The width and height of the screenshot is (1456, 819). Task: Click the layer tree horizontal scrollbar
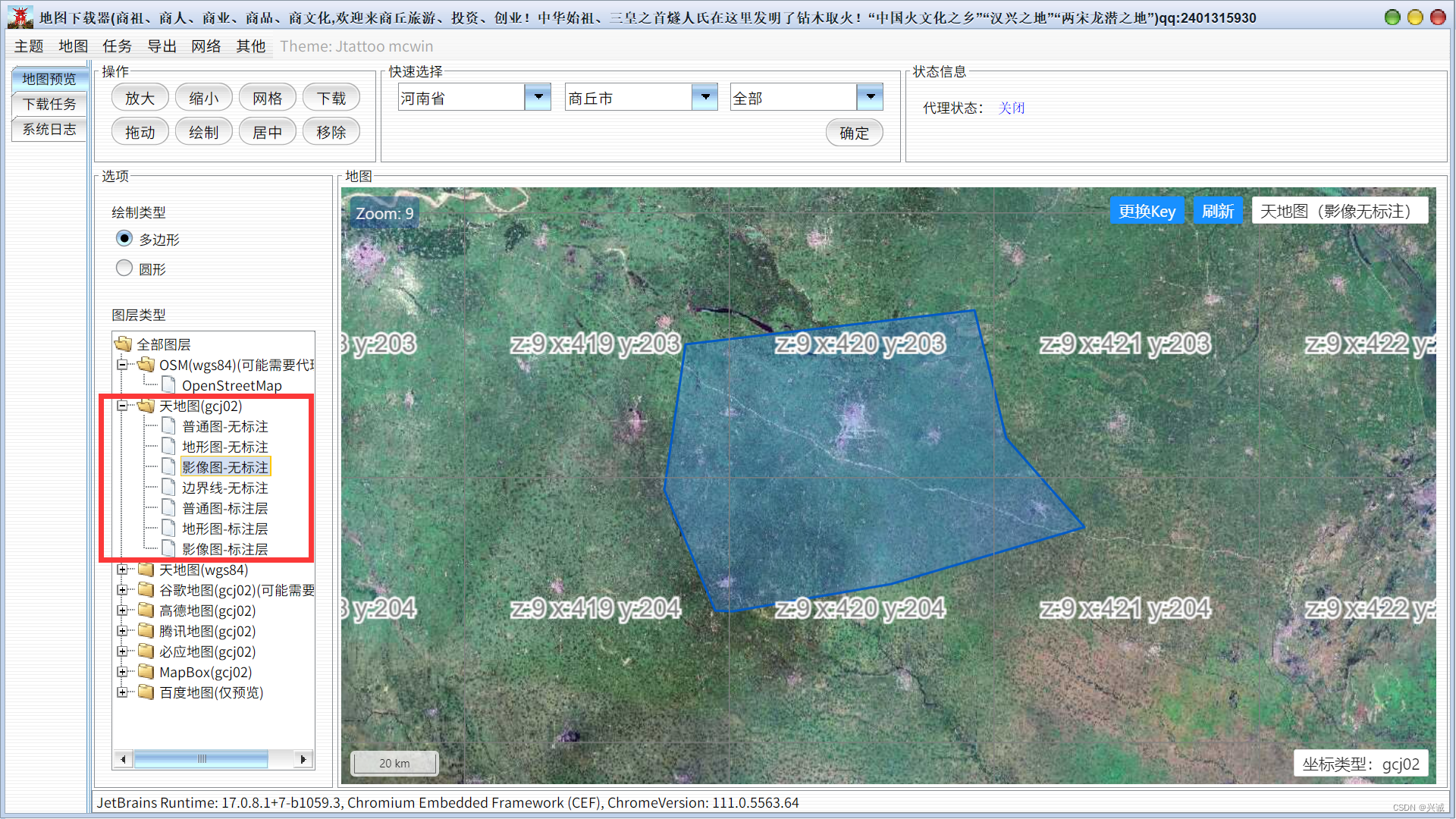point(201,758)
